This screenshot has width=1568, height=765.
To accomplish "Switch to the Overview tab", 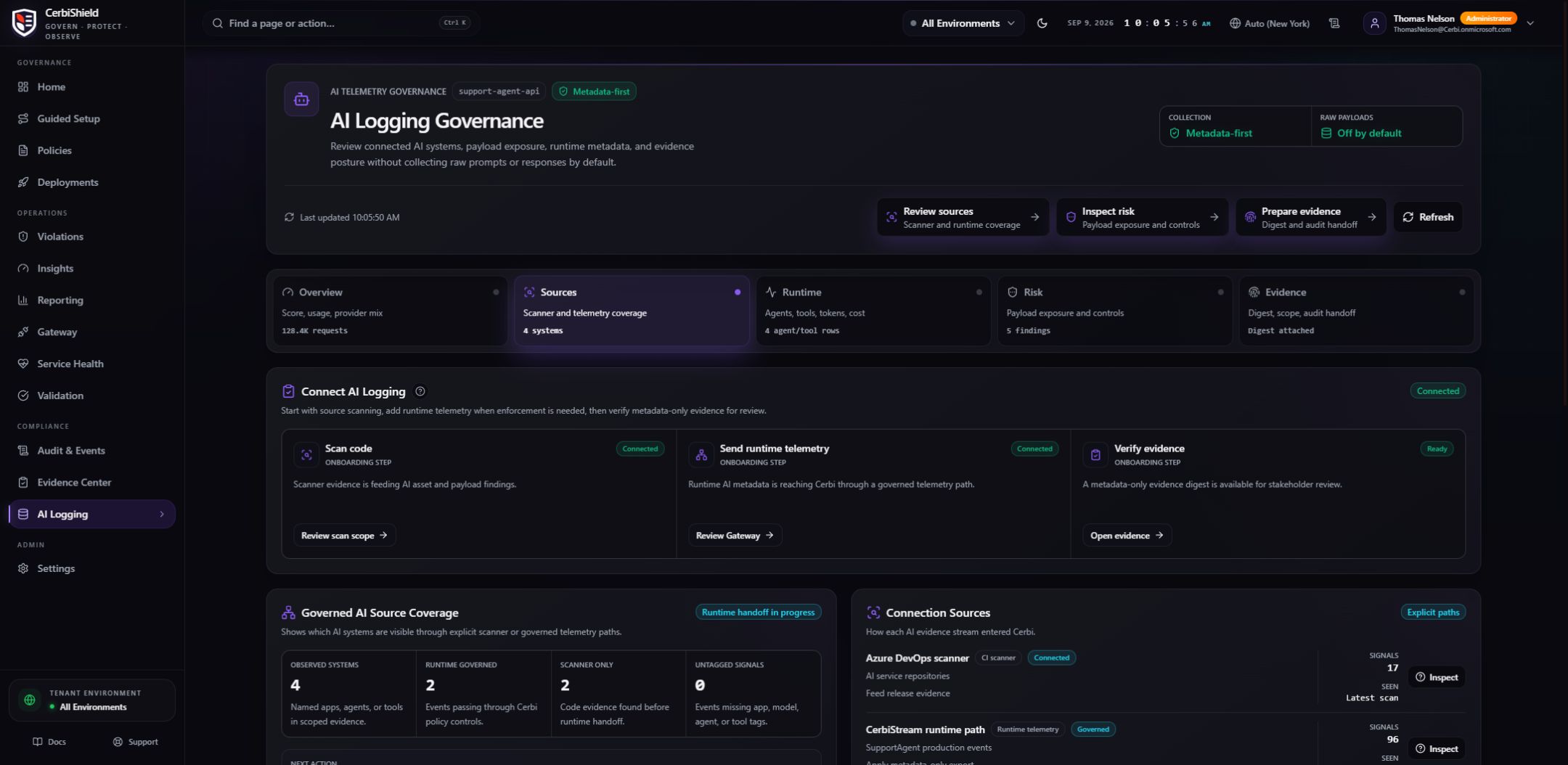I will pyautogui.click(x=391, y=311).
